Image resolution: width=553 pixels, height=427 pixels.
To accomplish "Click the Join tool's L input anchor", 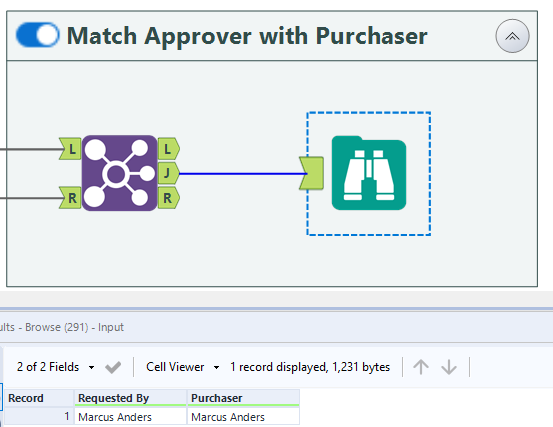I will [x=71, y=149].
